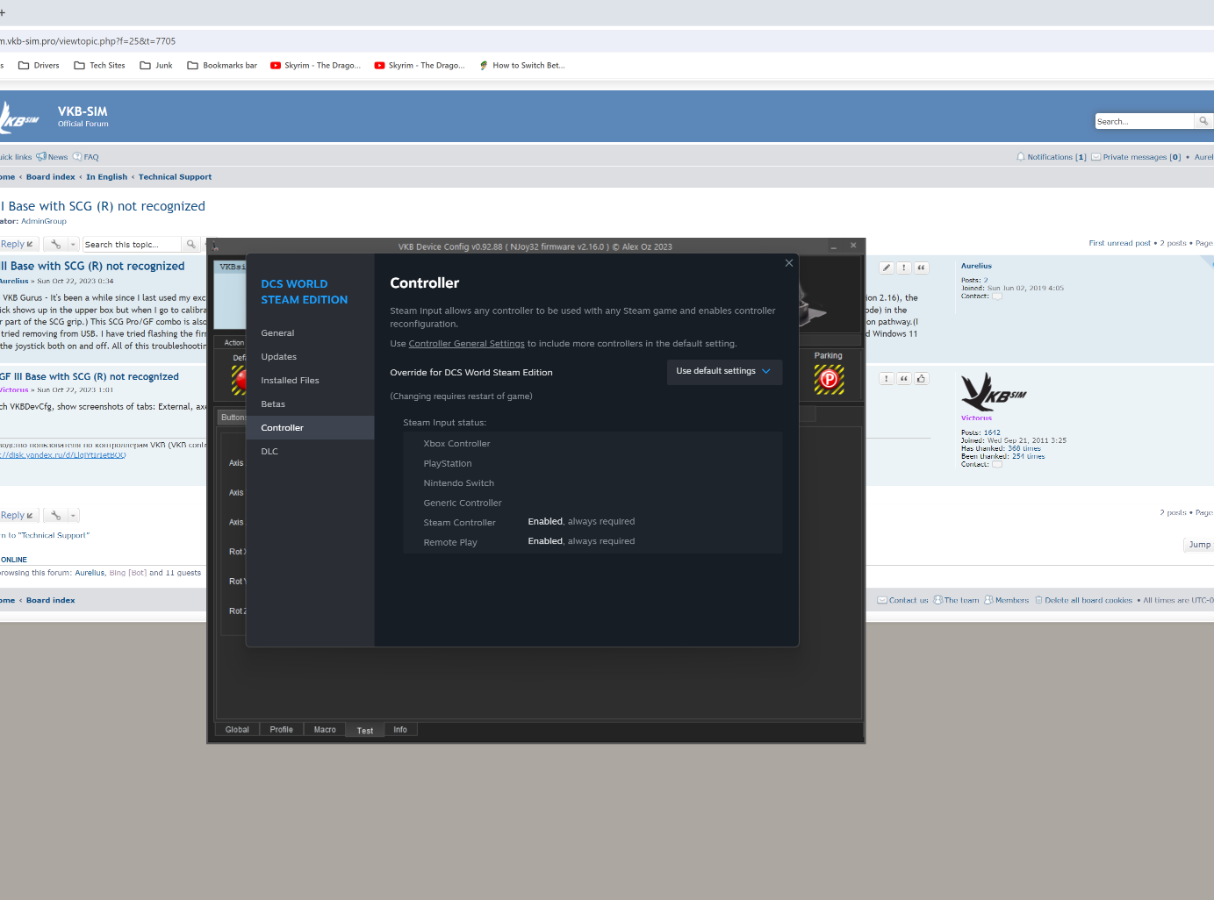Click the forum Search… input field
This screenshot has width=1214, height=900.
coord(1145,121)
